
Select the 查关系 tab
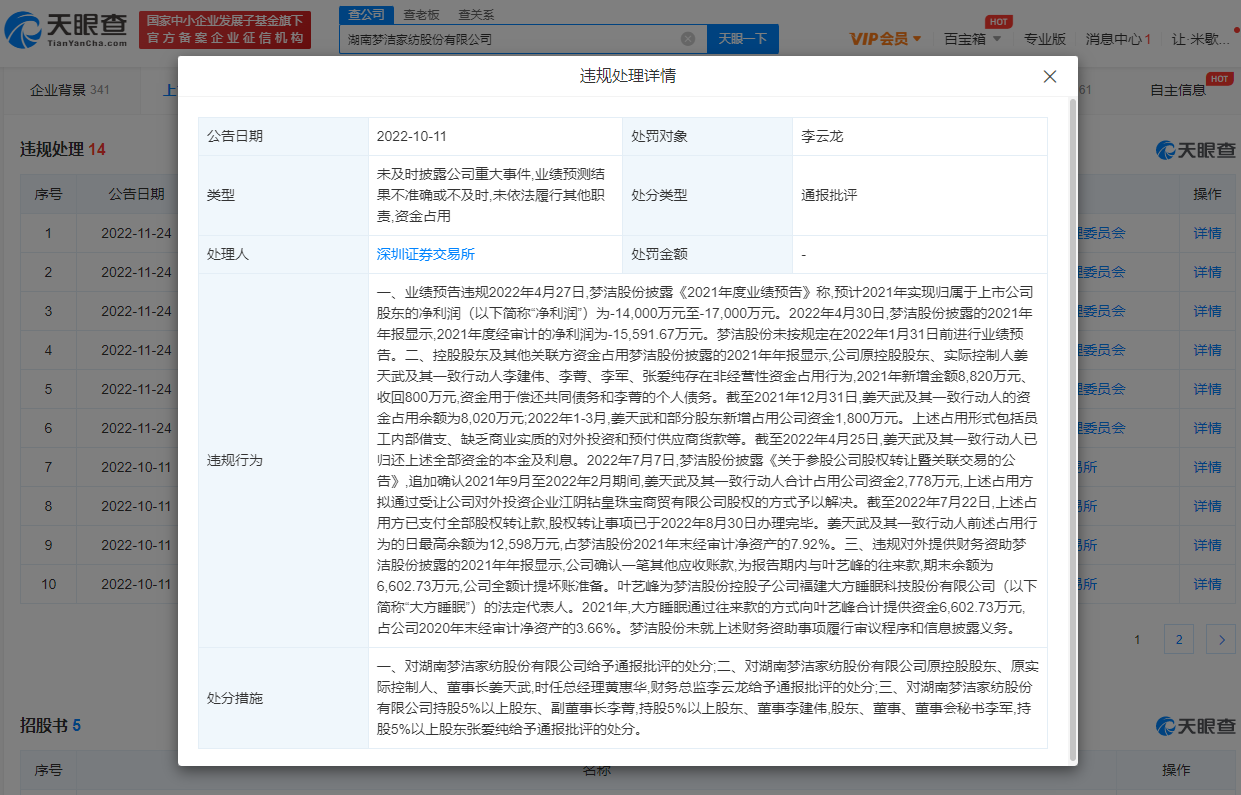point(476,14)
